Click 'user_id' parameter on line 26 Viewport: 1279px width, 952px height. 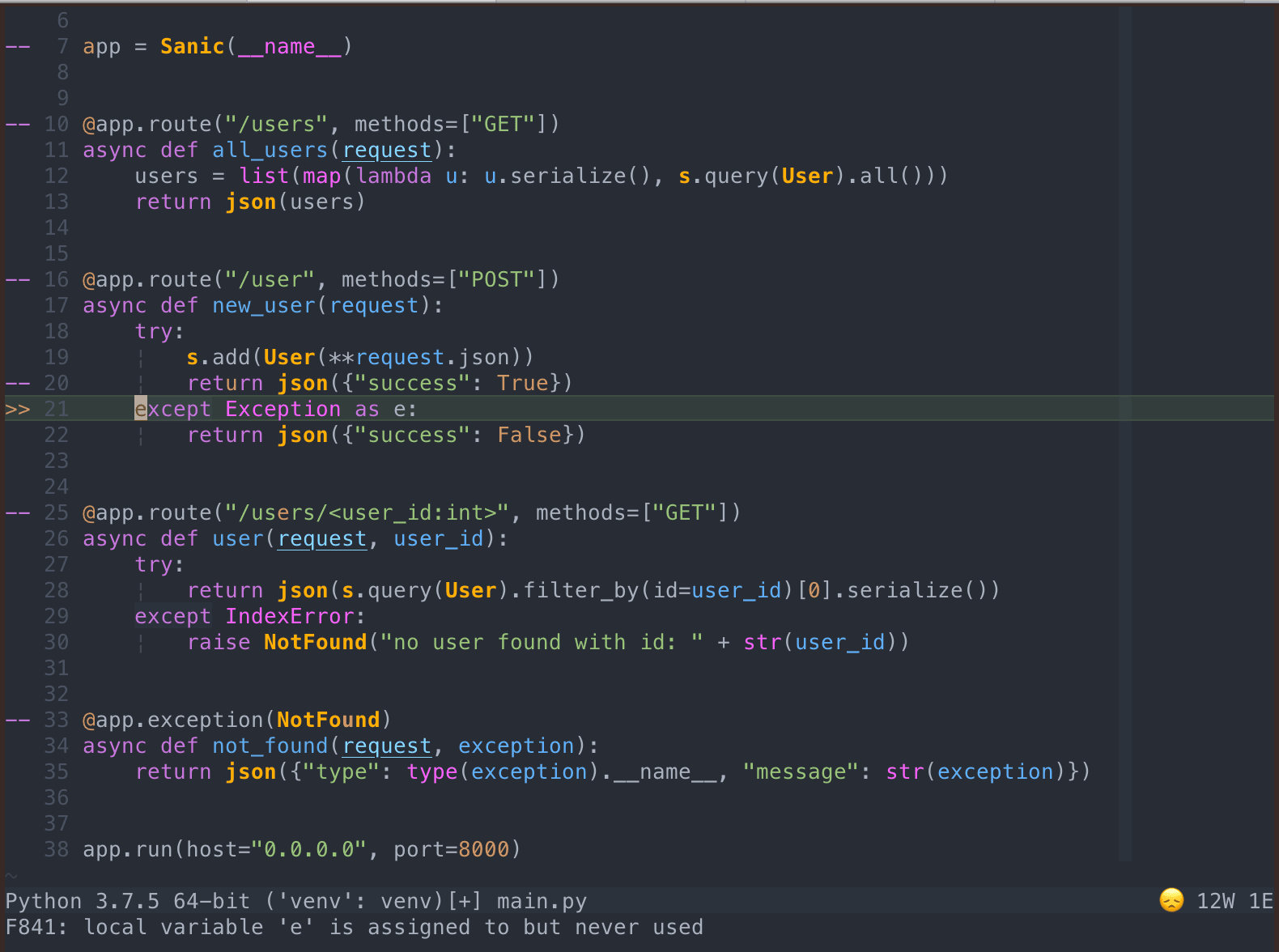pyautogui.click(x=439, y=538)
